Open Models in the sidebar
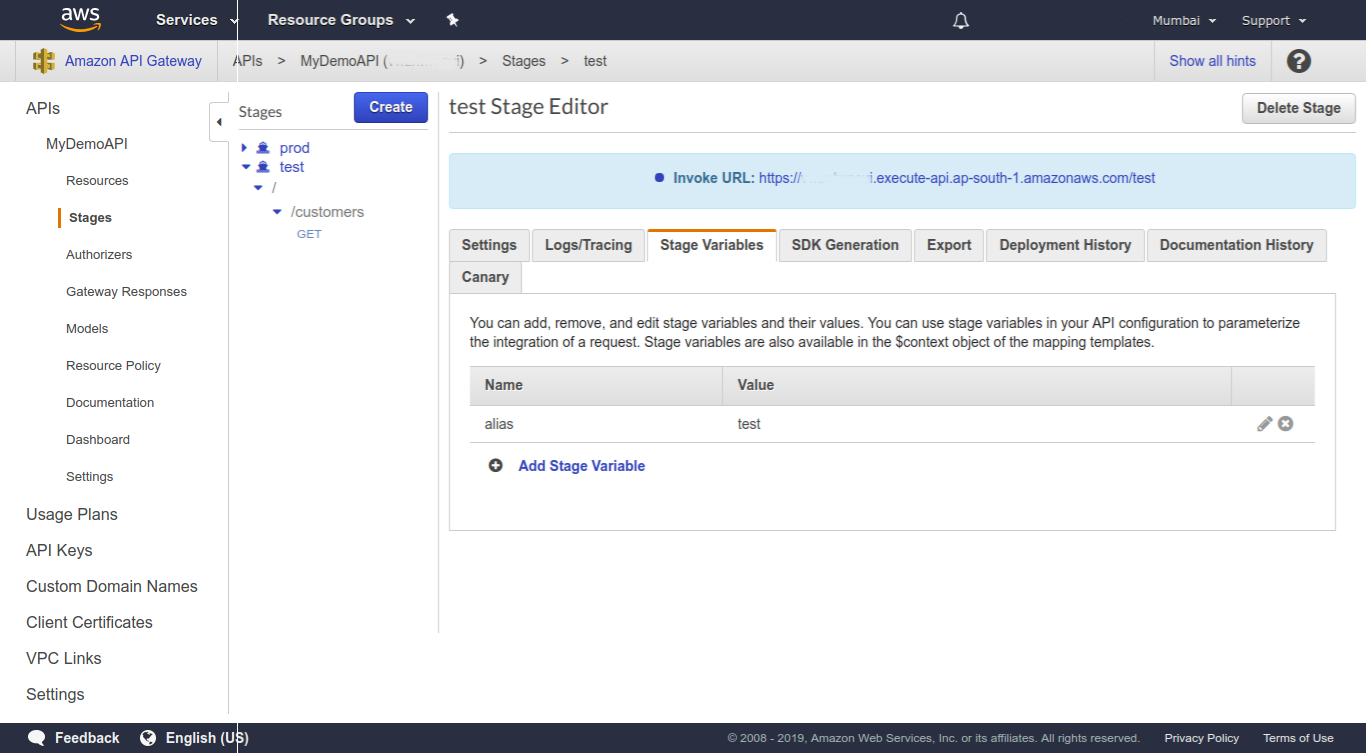 pos(87,329)
